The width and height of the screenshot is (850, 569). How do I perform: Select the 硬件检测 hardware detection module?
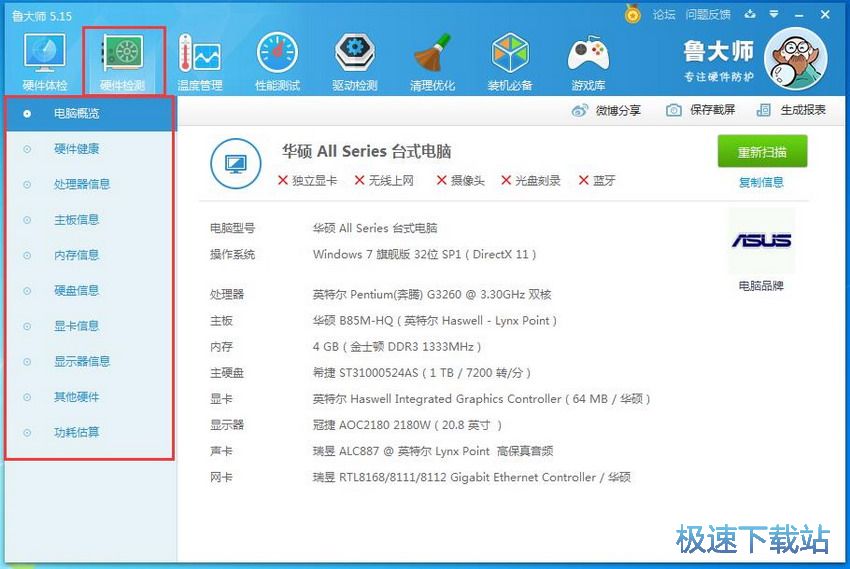123,61
